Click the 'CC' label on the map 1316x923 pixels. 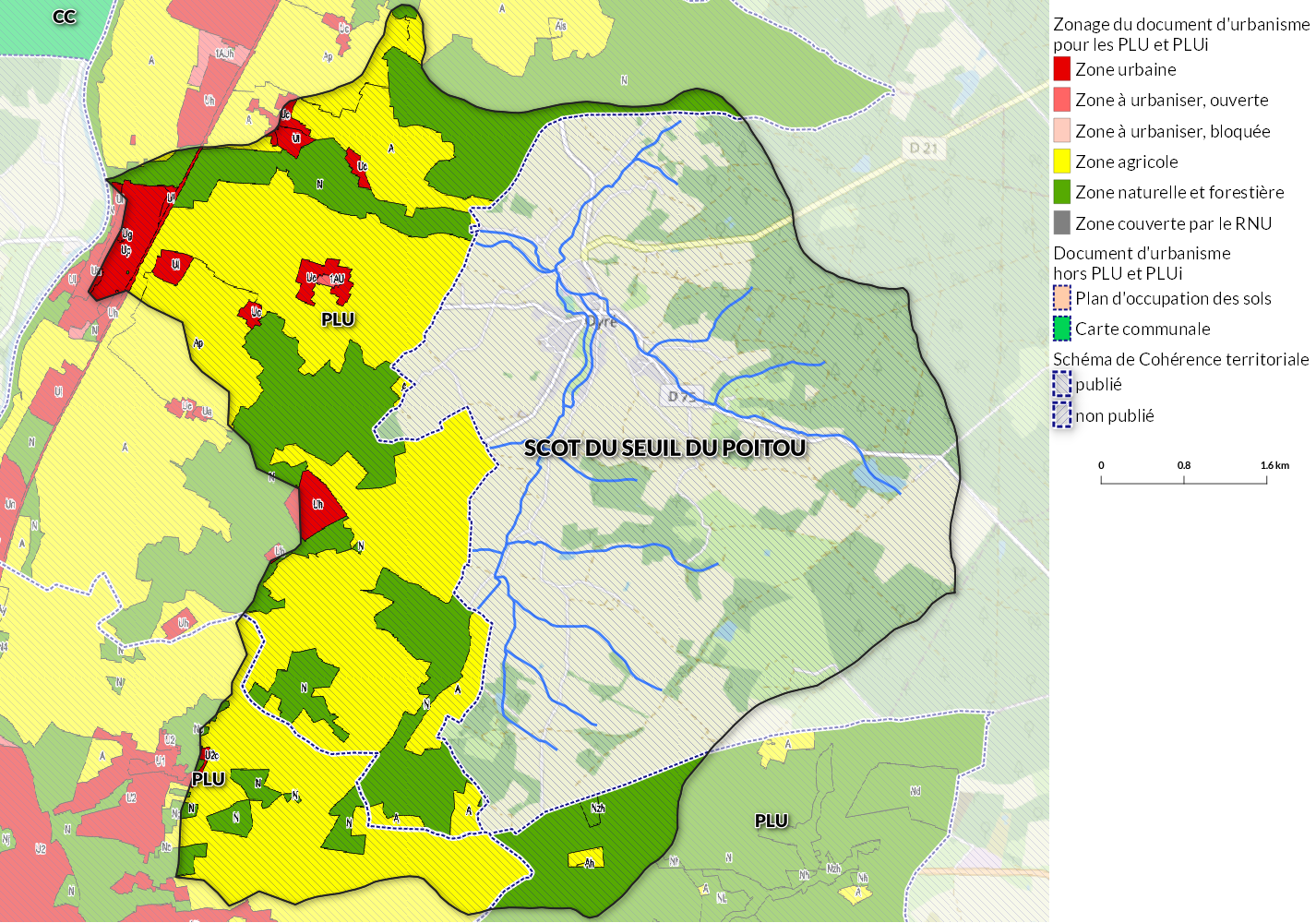point(64,17)
